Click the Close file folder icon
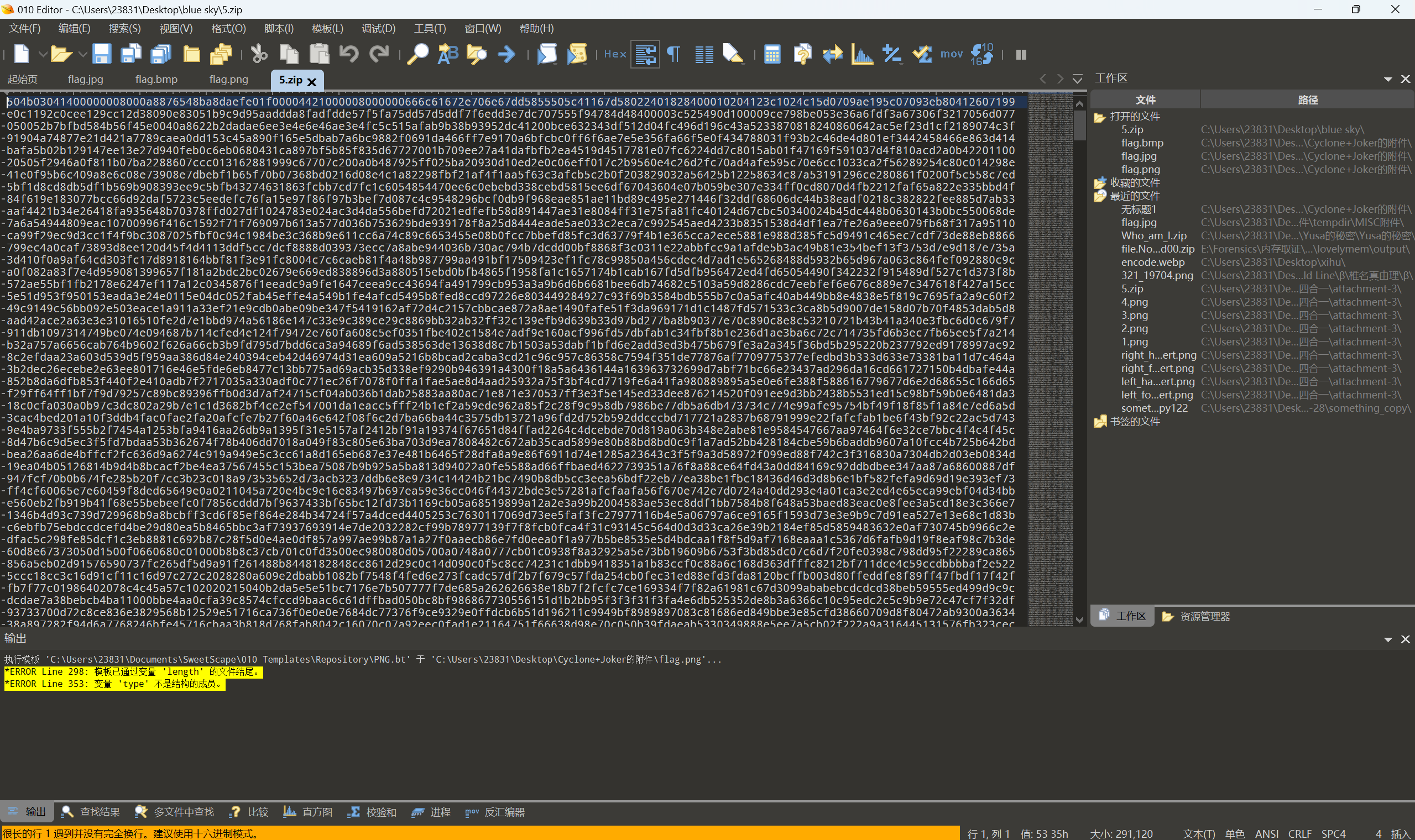Viewport: 1415px width, 840px height. (191, 54)
